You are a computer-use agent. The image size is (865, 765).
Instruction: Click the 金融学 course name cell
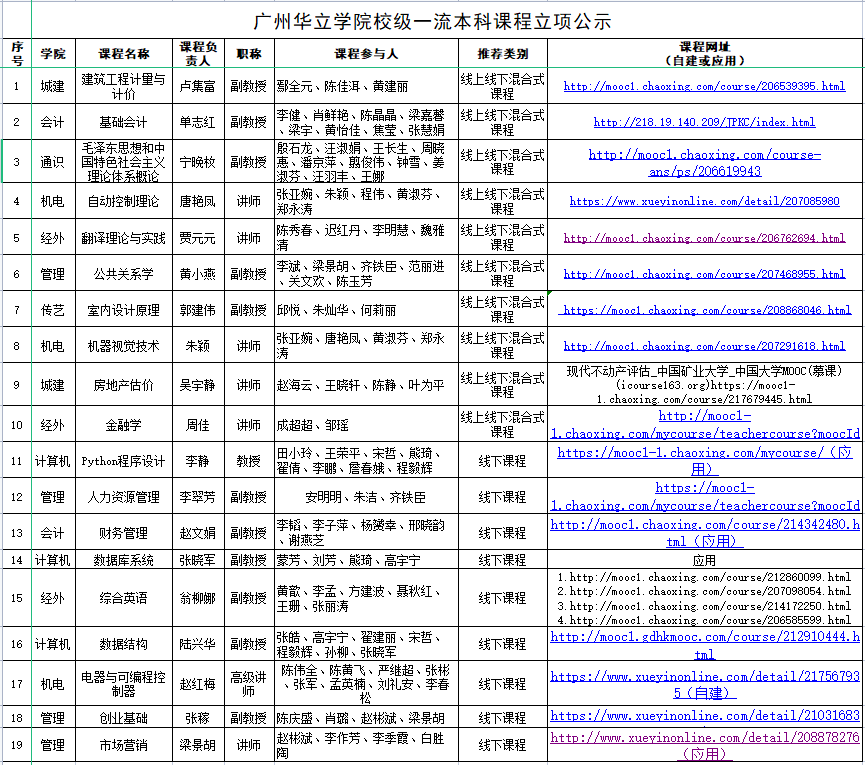pyautogui.click(x=124, y=425)
